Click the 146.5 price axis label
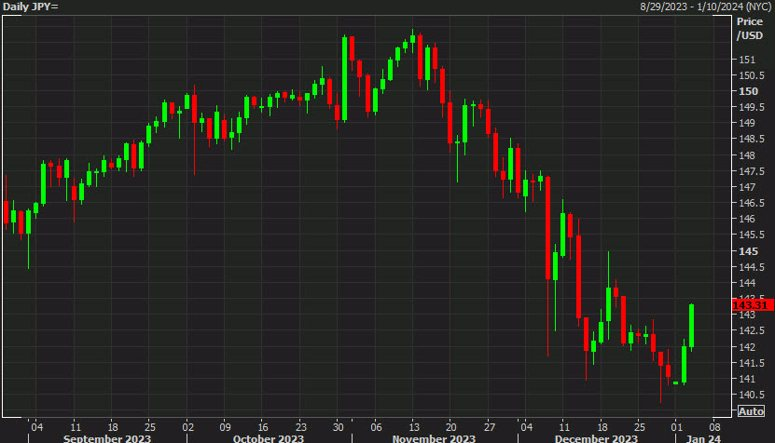Image resolution: width=775 pixels, height=443 pixels. coord(751,203)
